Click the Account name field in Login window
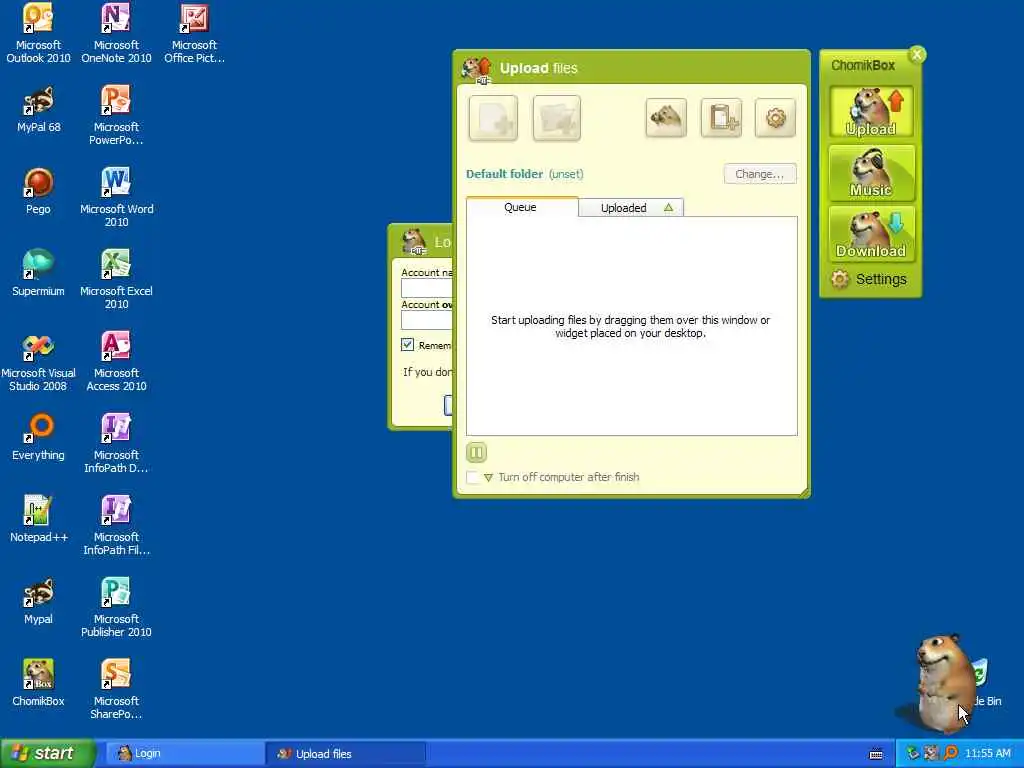Viewport: 1024px width, 768px height. pos(427,289)
